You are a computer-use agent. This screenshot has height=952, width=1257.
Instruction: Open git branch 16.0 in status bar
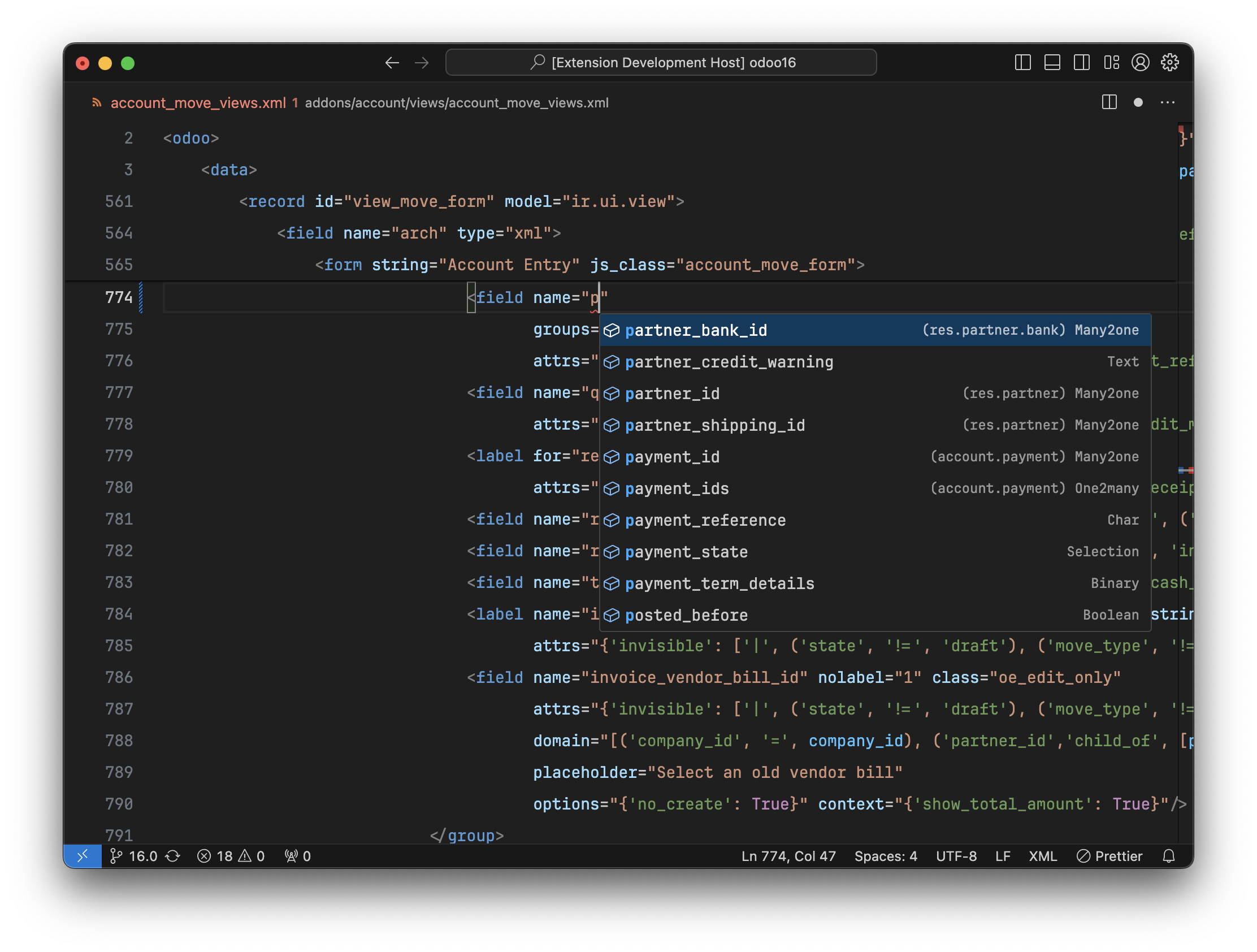pos(134,856)
